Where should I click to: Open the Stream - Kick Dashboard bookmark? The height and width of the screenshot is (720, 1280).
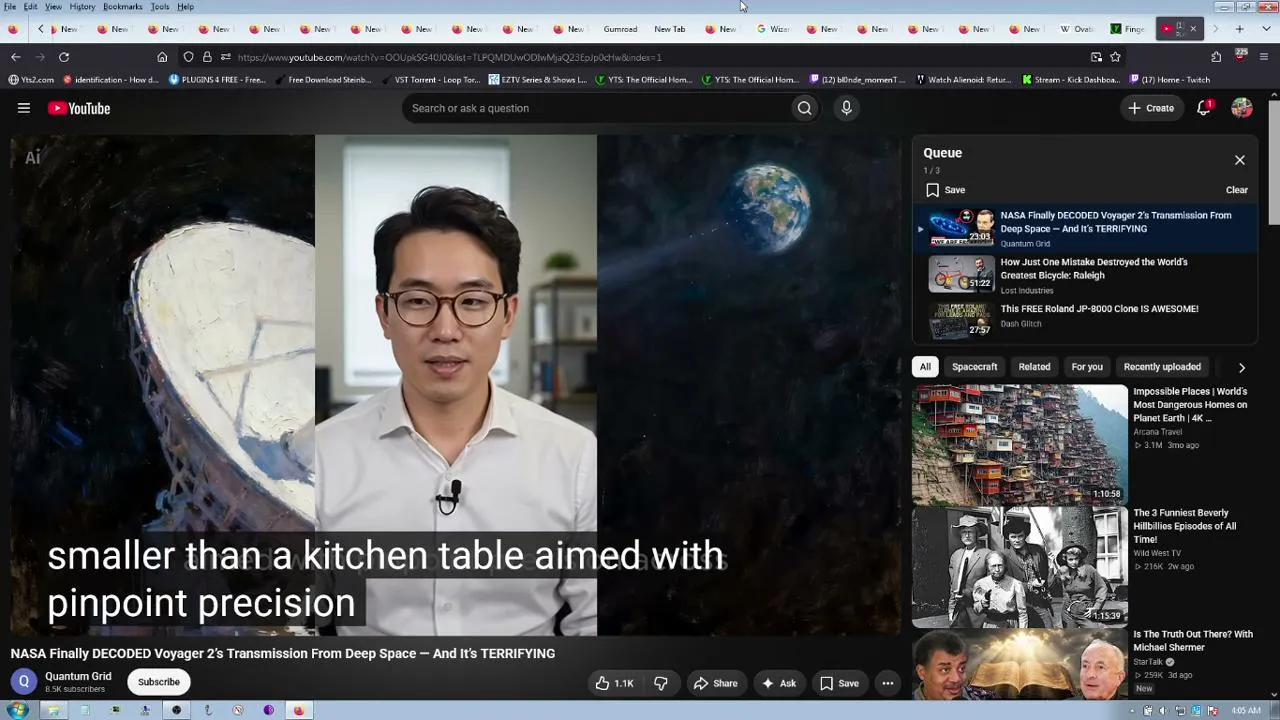(x=1071, y=80)
